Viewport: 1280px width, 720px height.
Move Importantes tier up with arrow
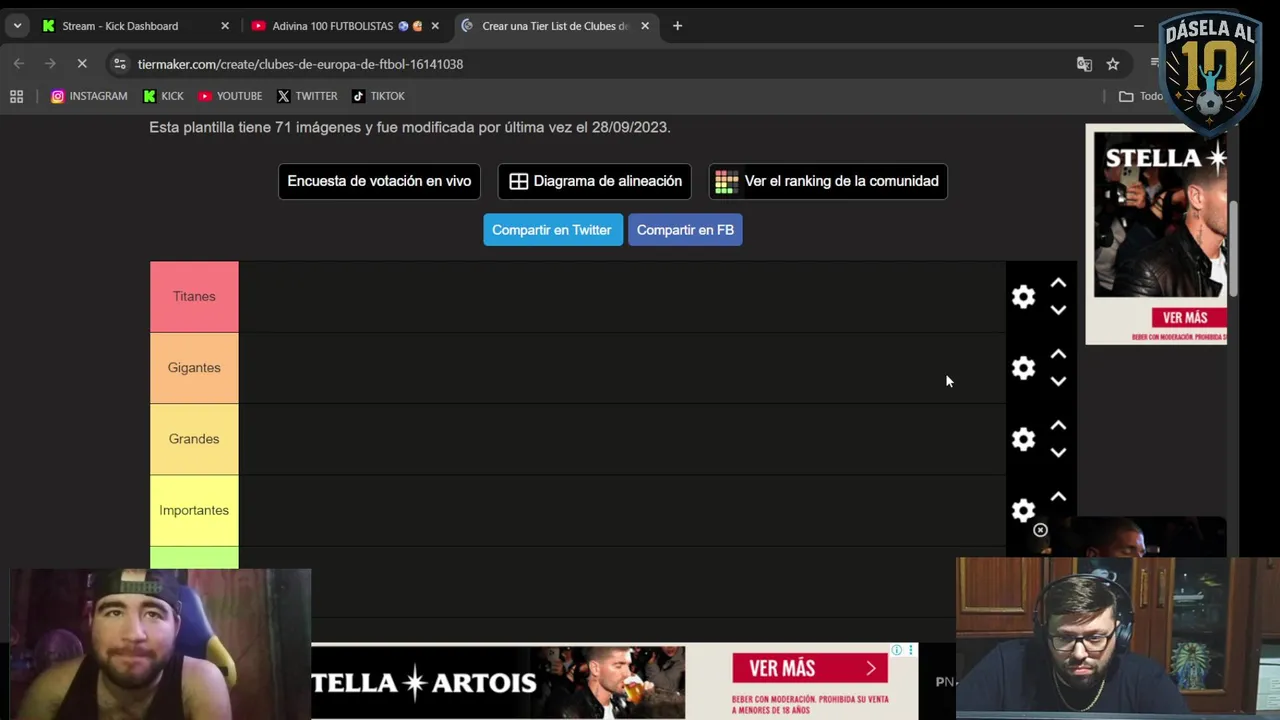click(1058, 497)
